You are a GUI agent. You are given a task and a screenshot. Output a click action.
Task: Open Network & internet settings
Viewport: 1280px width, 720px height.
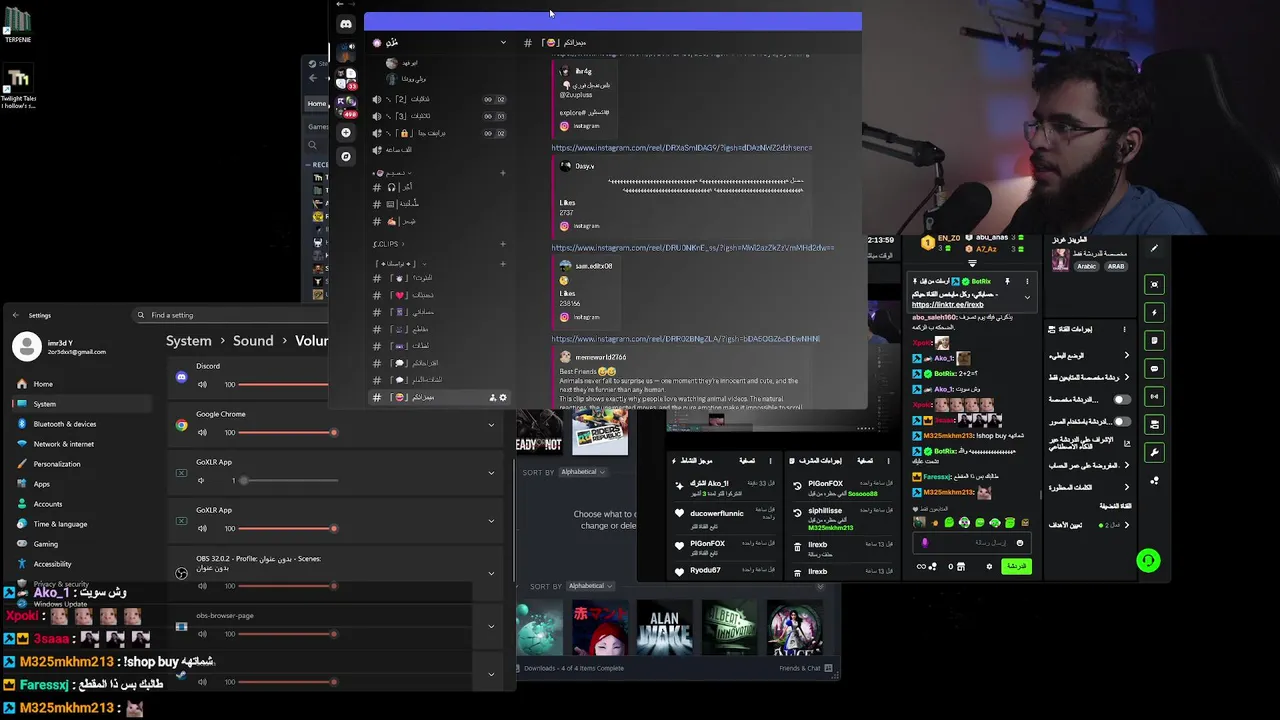click(x=64, y=444)
